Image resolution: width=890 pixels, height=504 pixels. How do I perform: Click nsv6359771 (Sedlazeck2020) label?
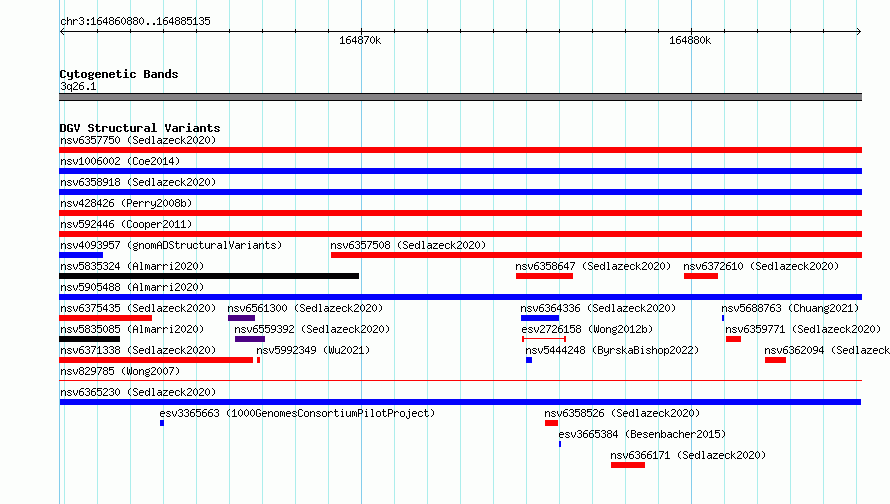803,329
